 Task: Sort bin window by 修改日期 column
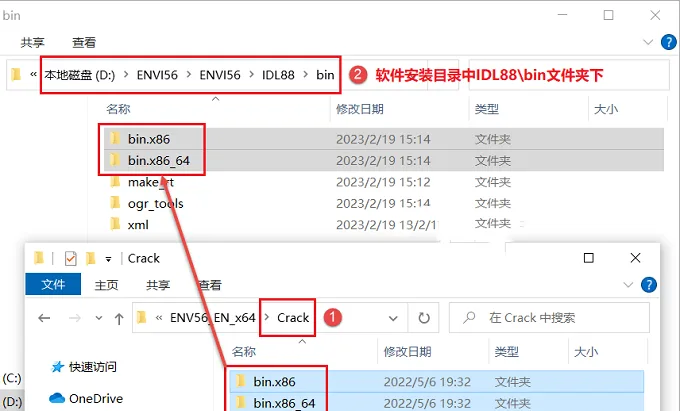360,109
